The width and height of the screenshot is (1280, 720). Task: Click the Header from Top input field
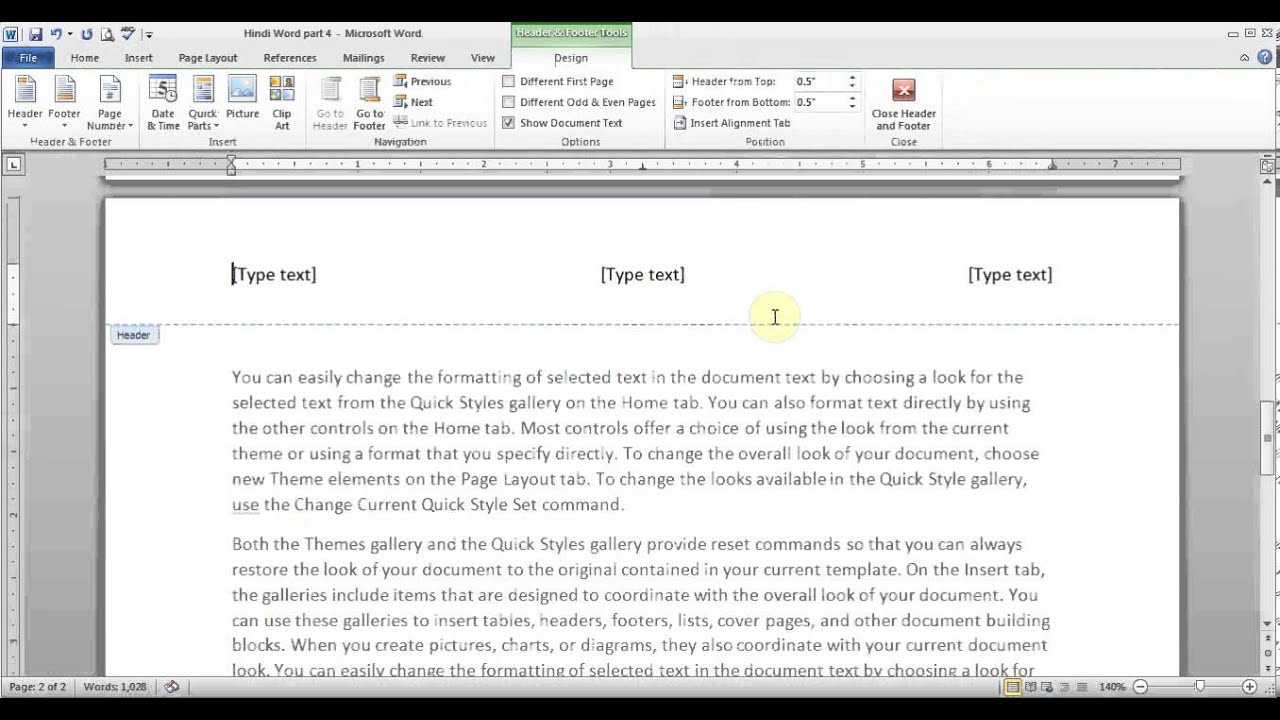tap(820, 81)
